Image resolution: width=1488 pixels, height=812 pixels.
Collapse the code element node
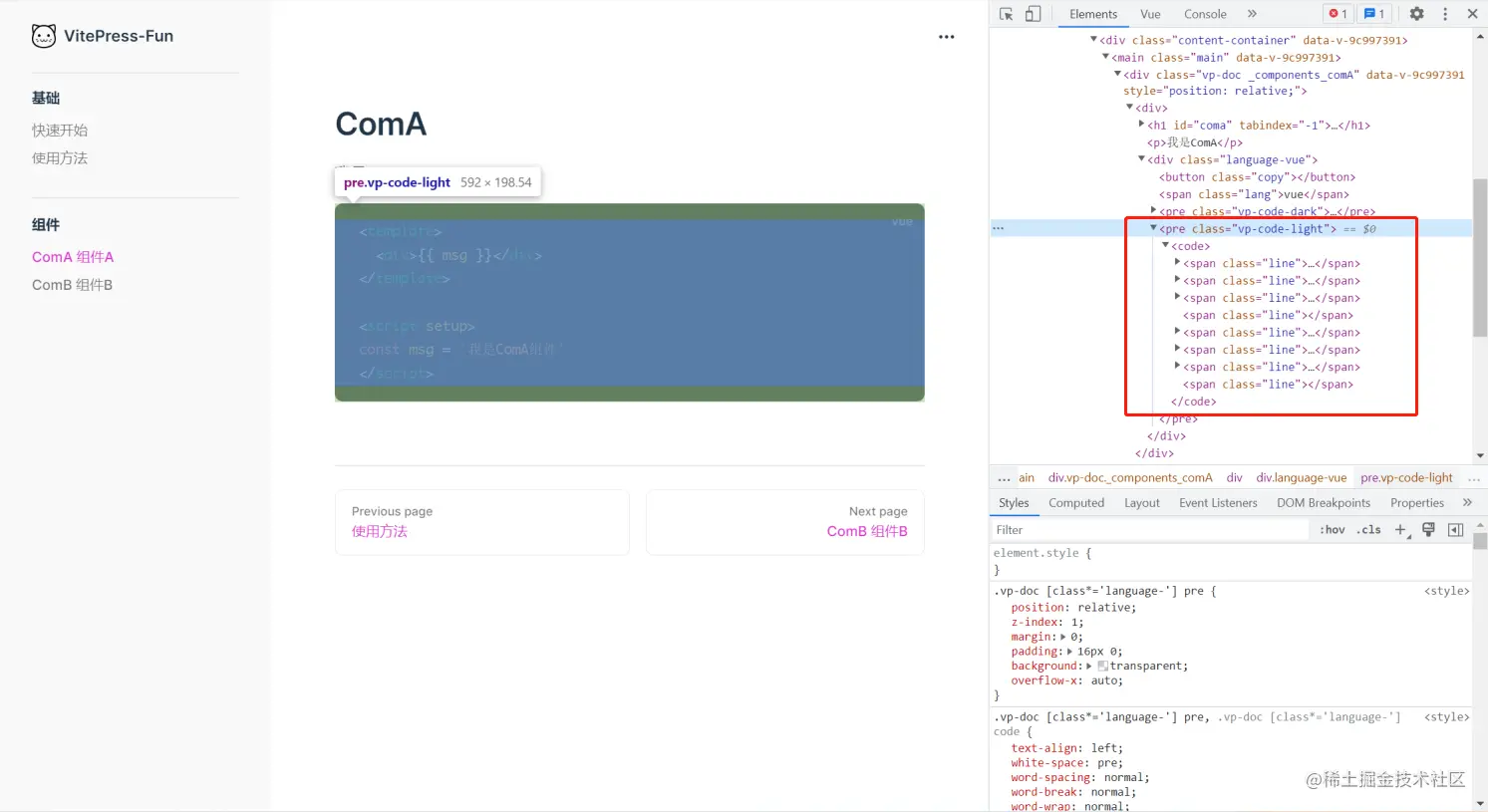(x=1165, y=245)
